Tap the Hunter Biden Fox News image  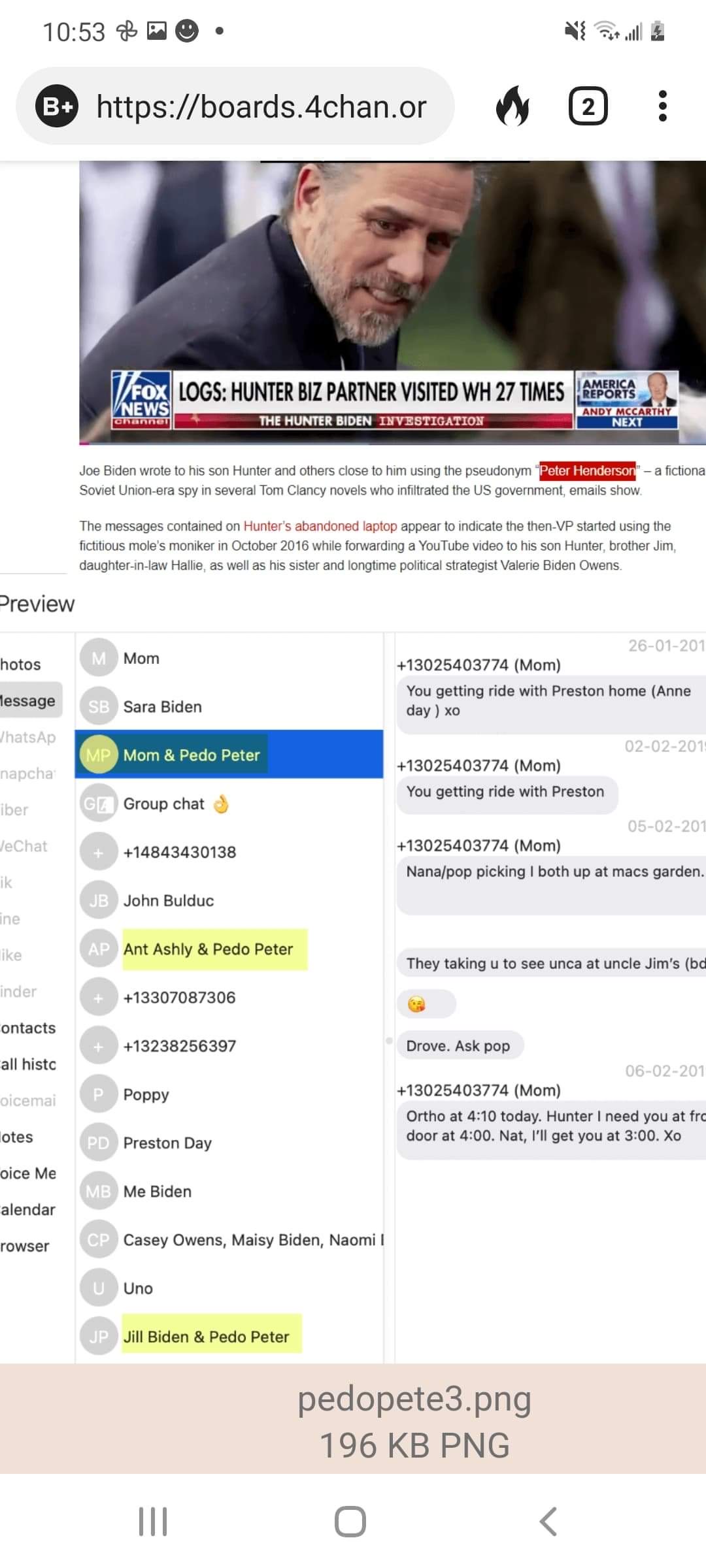392,302
